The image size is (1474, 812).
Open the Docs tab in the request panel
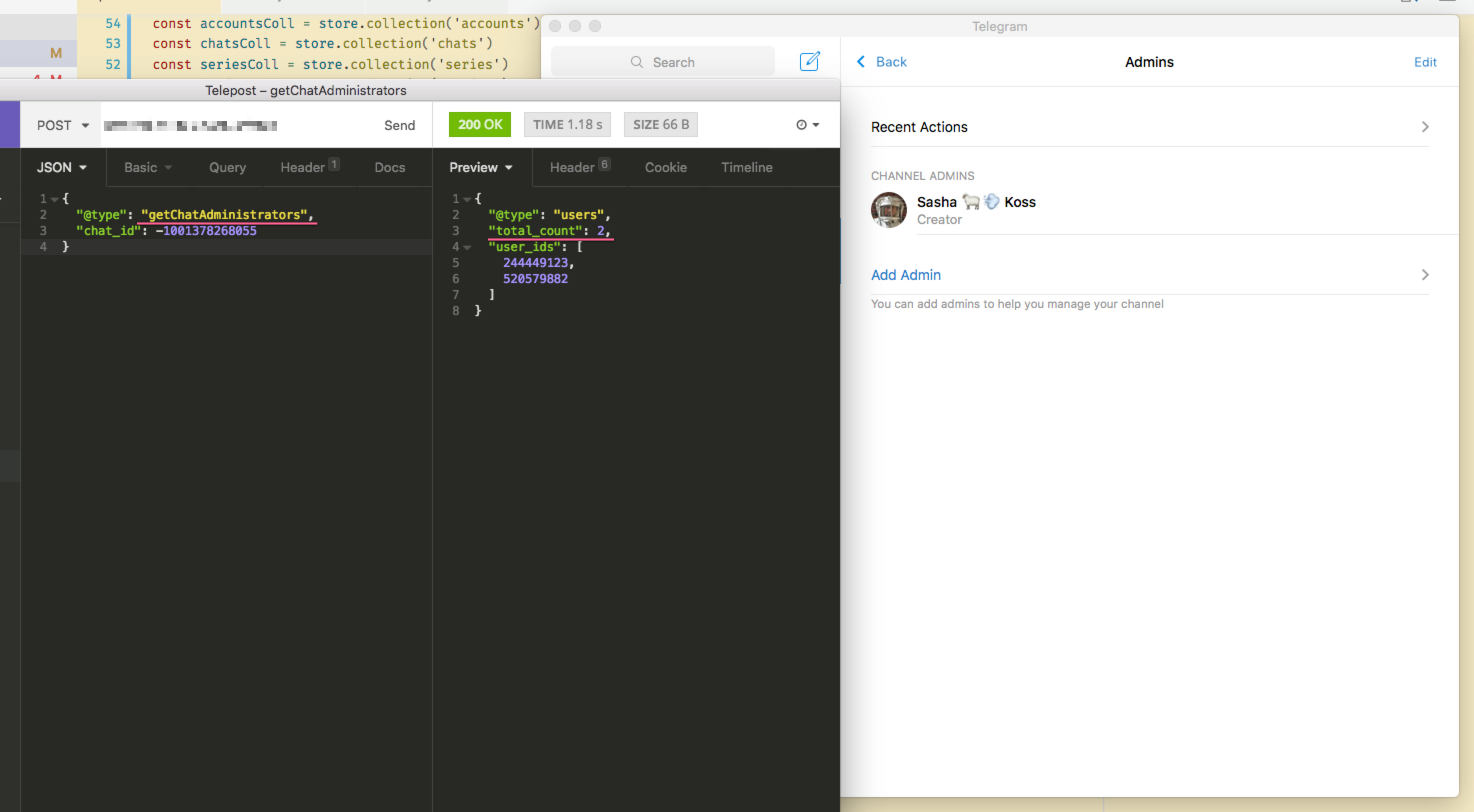point(390,167)
